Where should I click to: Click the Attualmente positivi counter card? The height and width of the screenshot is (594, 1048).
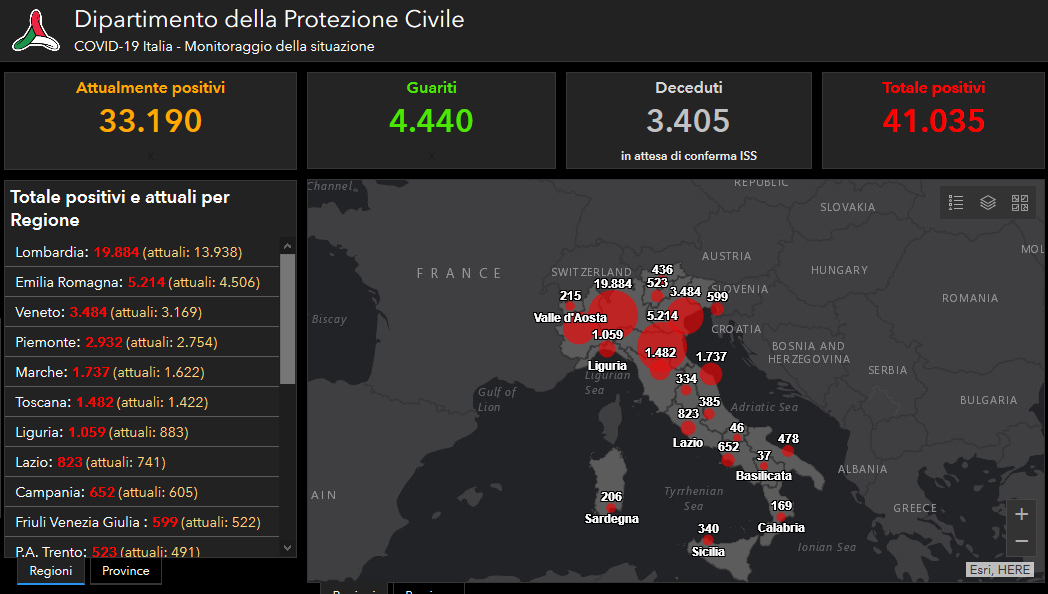[151, 120]
